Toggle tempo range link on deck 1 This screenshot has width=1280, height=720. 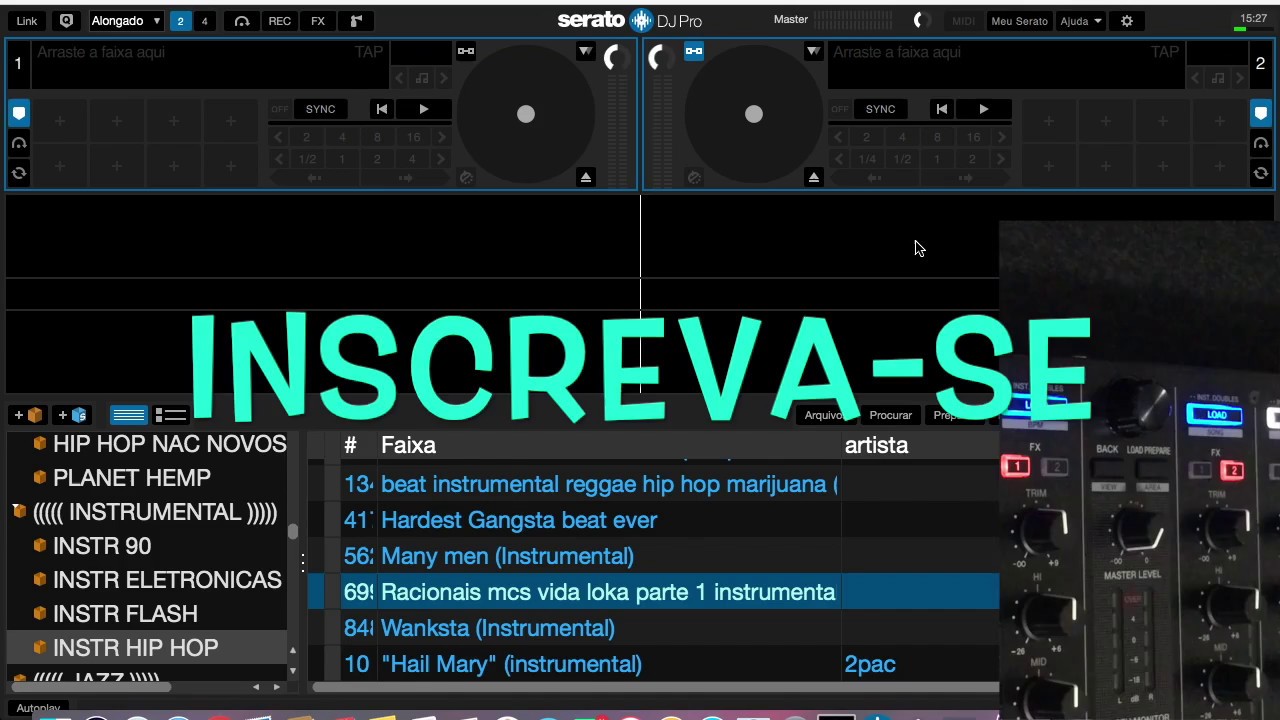(x=466, y=51)
